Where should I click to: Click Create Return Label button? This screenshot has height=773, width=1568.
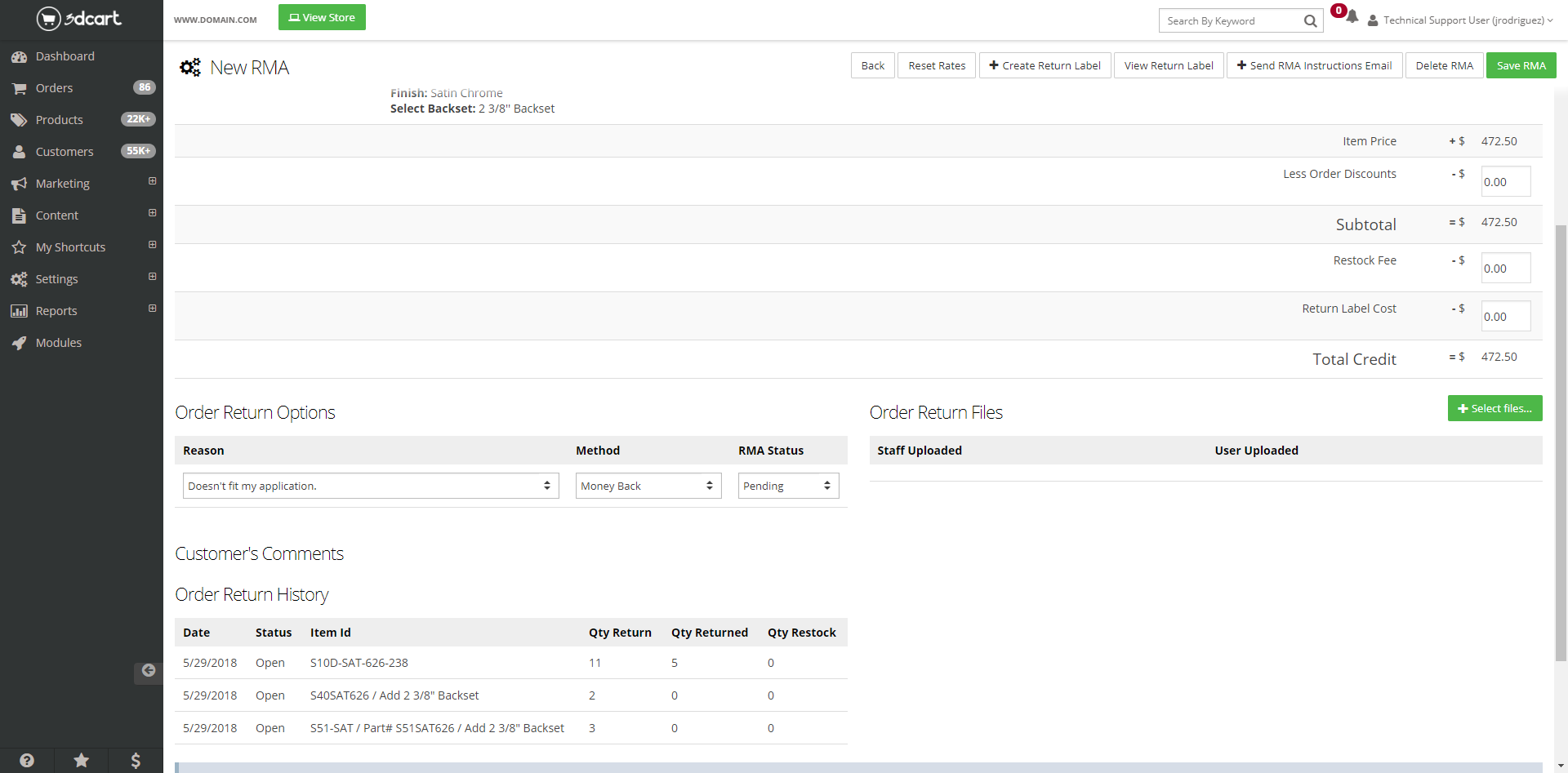(1045, 65)
